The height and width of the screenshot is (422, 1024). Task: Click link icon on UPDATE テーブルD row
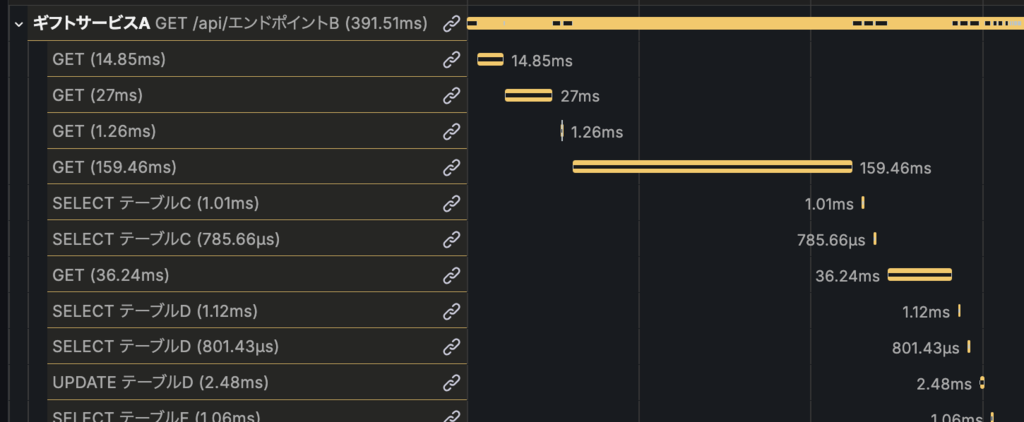(452, 382)
